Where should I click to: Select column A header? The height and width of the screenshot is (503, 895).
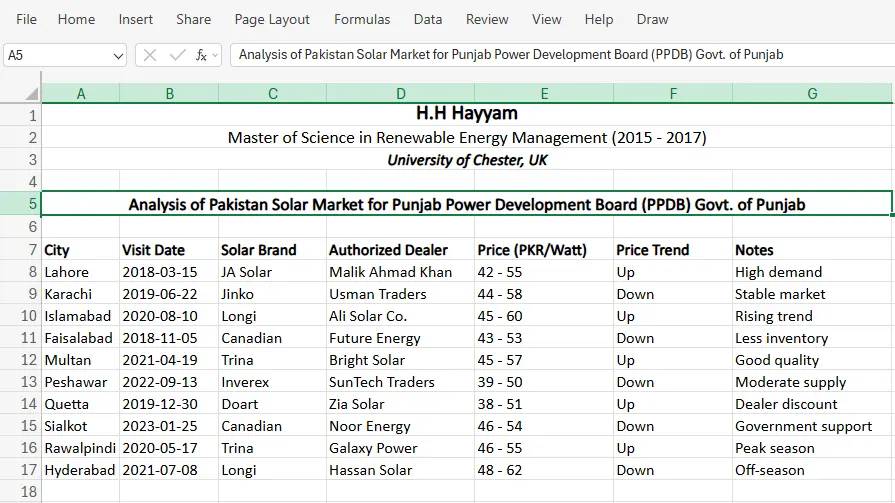coord(81,94)
